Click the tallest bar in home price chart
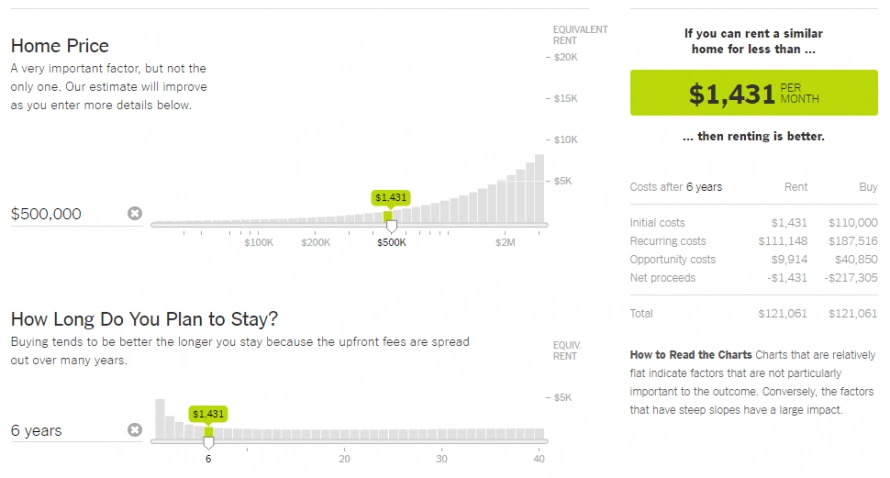Image resolution: width=890 pixels, height=478 pixels. pos(540,188)
